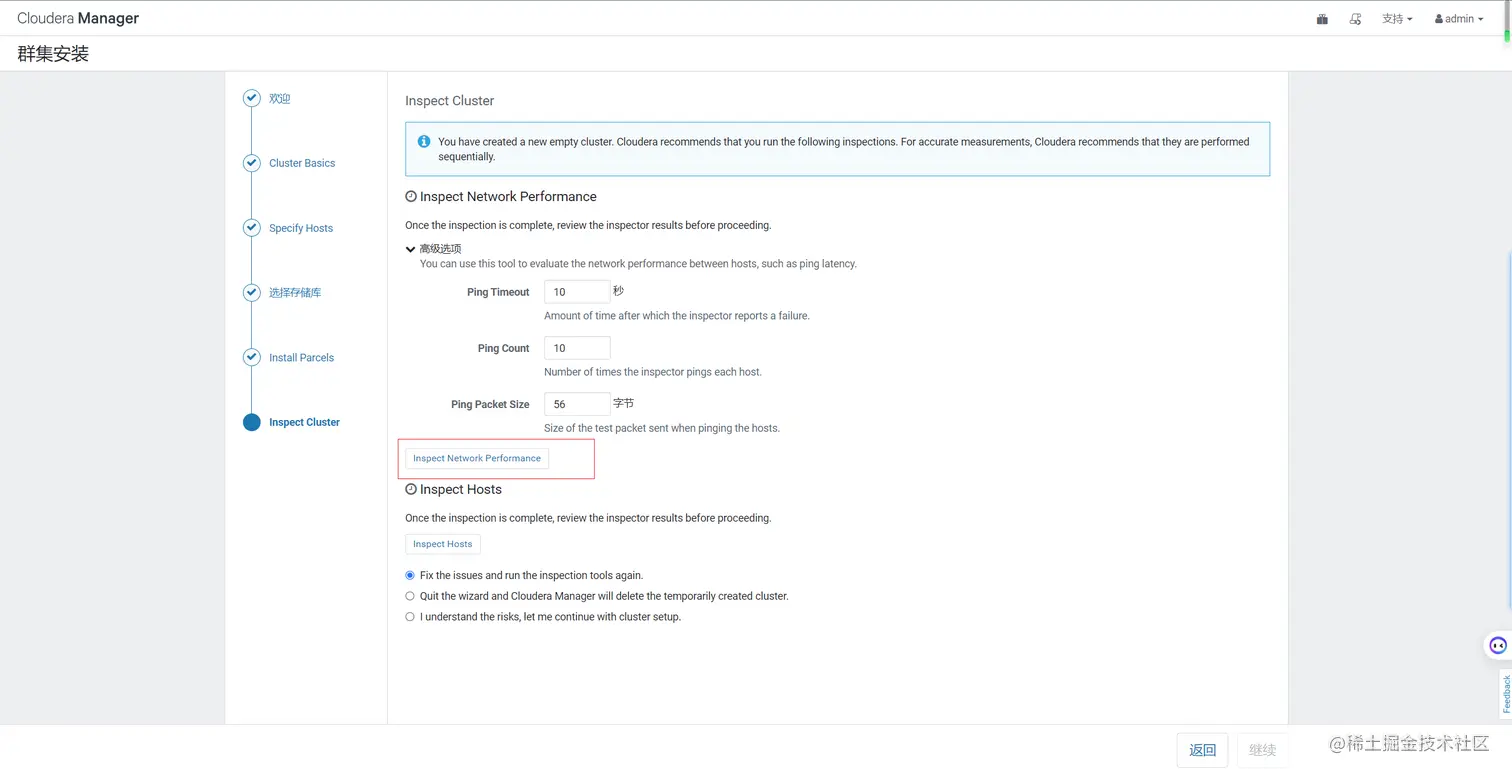The image size is (1512, 776).
Task: Click the Ping Timeout label
Action: [x=498, y=292]
